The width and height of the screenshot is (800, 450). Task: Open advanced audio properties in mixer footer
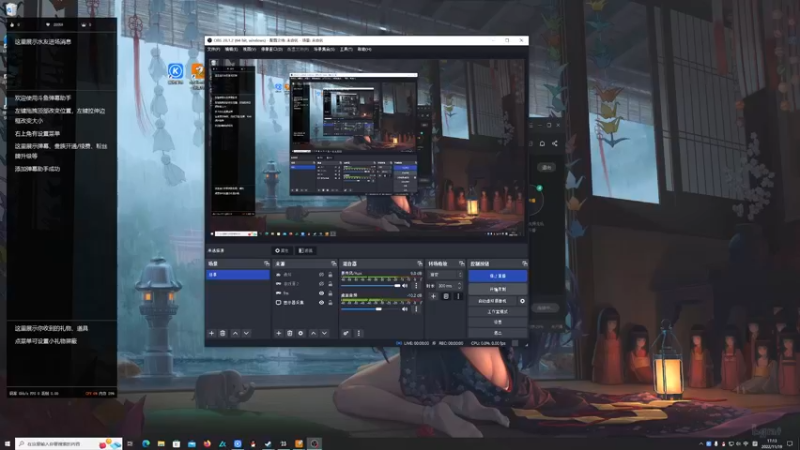coord(346,333)
